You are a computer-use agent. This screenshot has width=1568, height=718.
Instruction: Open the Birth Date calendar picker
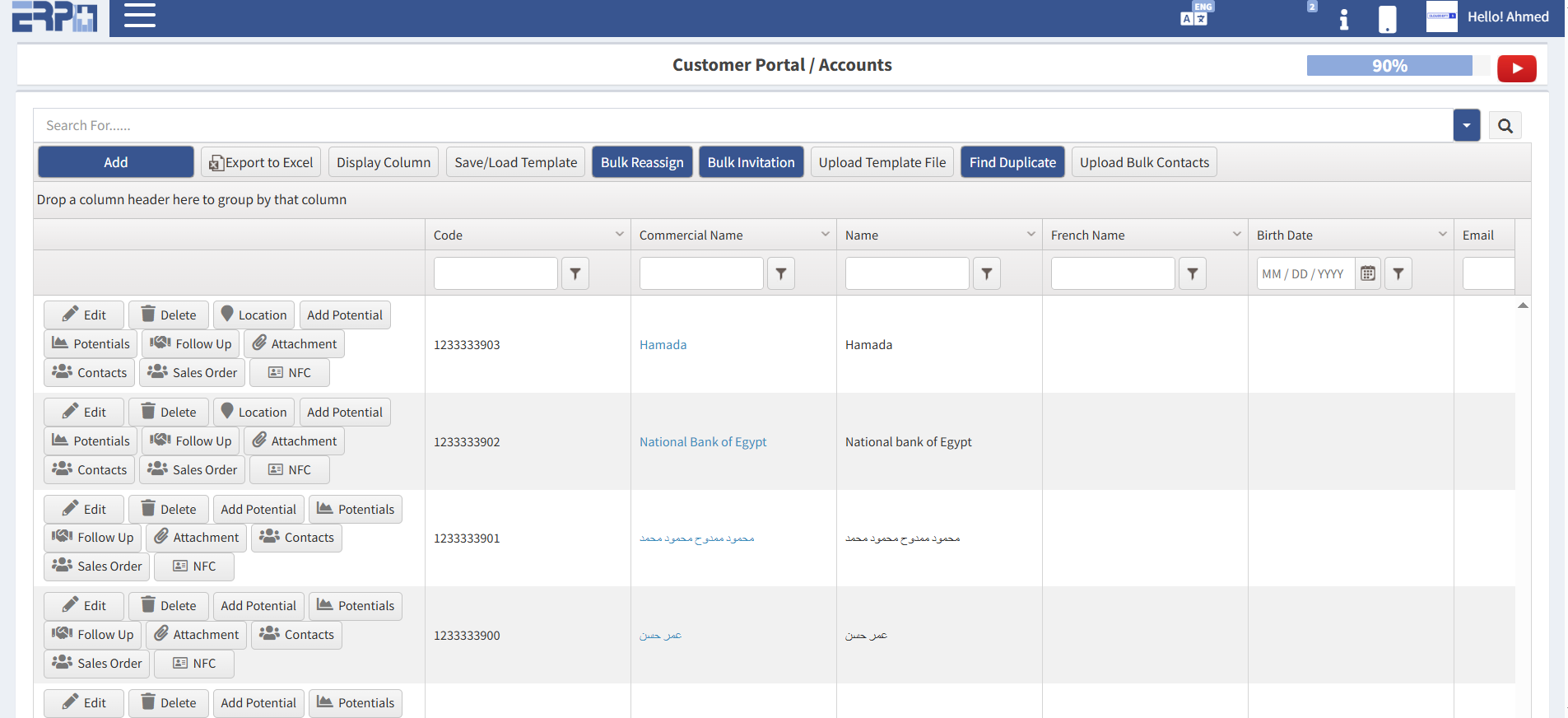click(1367, 273)
